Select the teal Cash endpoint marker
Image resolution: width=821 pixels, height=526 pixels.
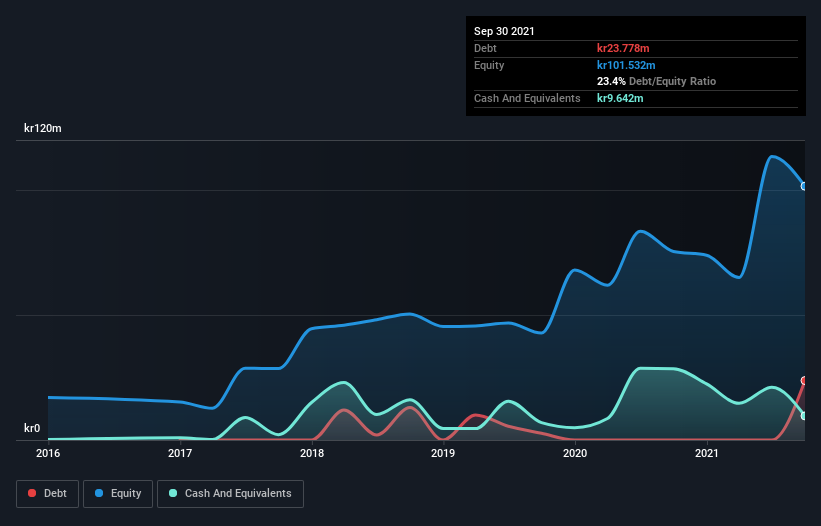tap(804, 416)
